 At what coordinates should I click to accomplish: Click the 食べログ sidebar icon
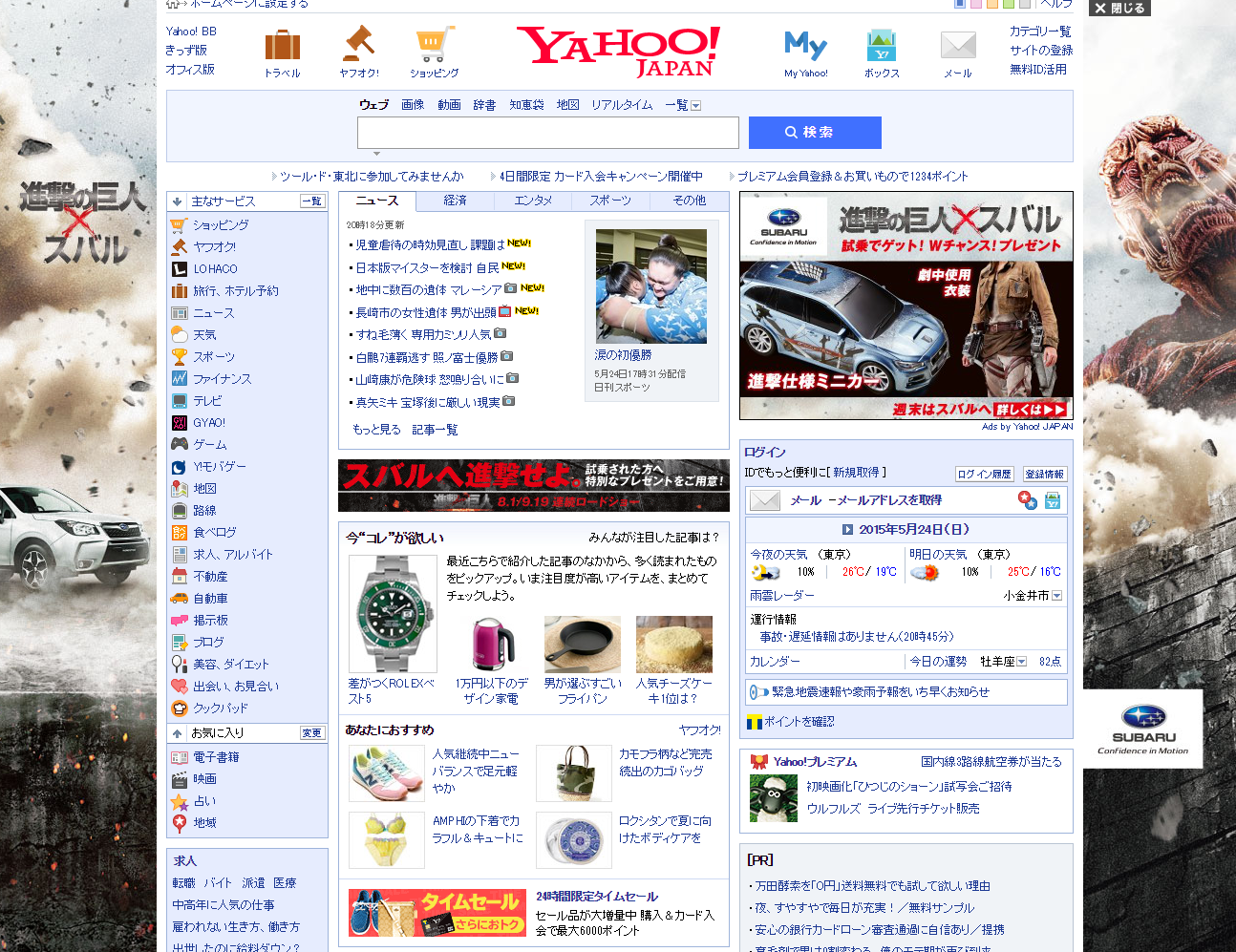tap(179, 533)
